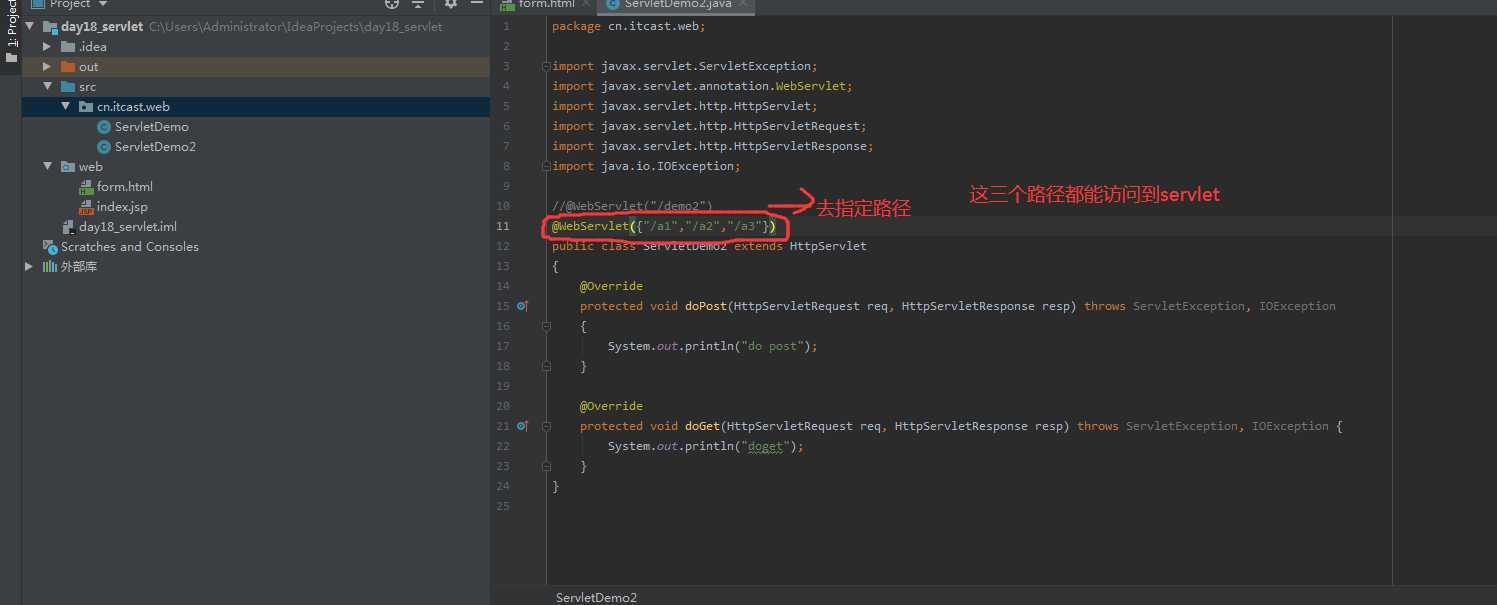Click line number 11 in the gutter
Viewport: 1497px width, 605px height.
503,226
